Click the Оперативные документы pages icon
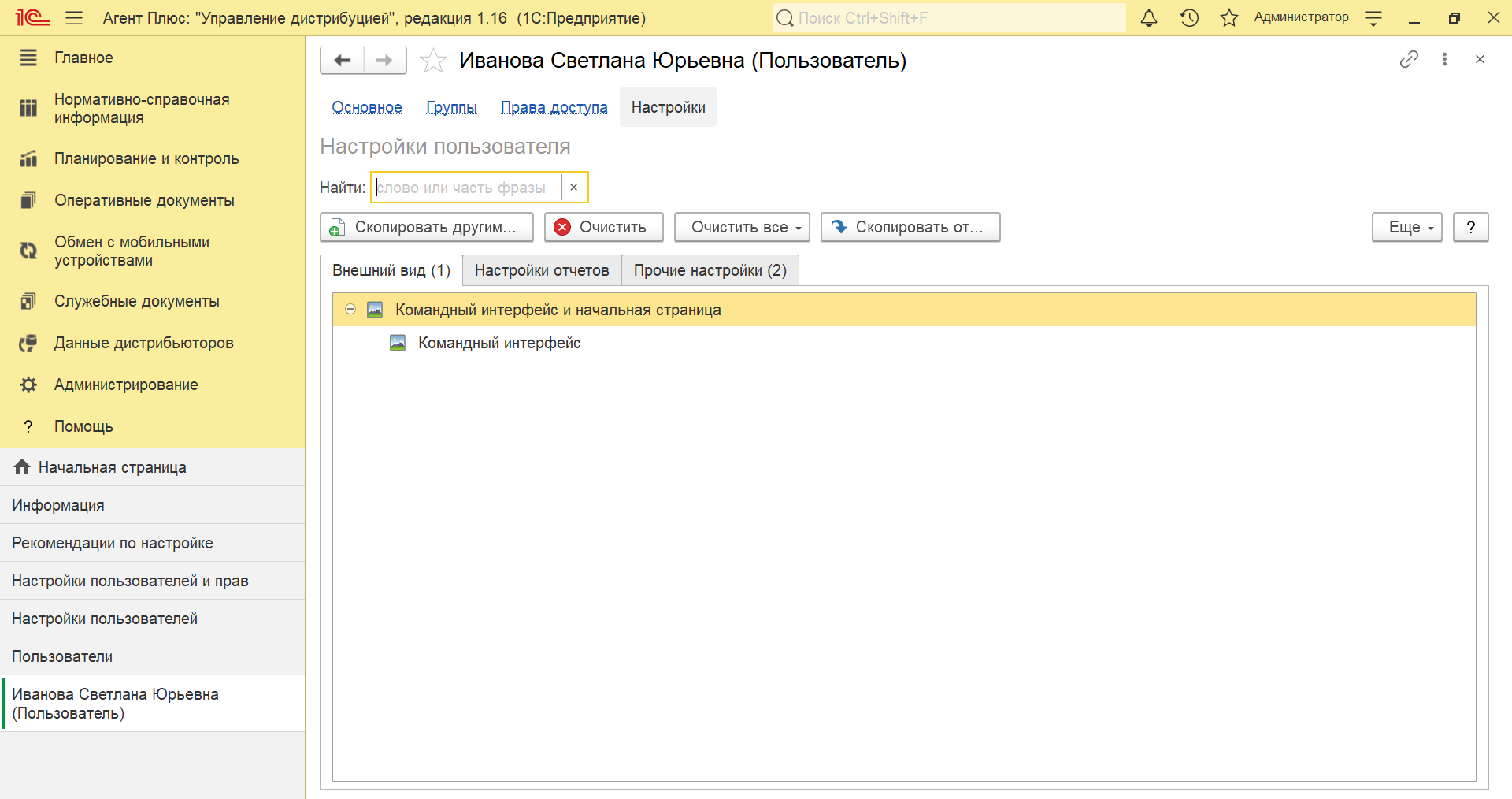This screenshot has width=1512, height=799. click(28, 200)
